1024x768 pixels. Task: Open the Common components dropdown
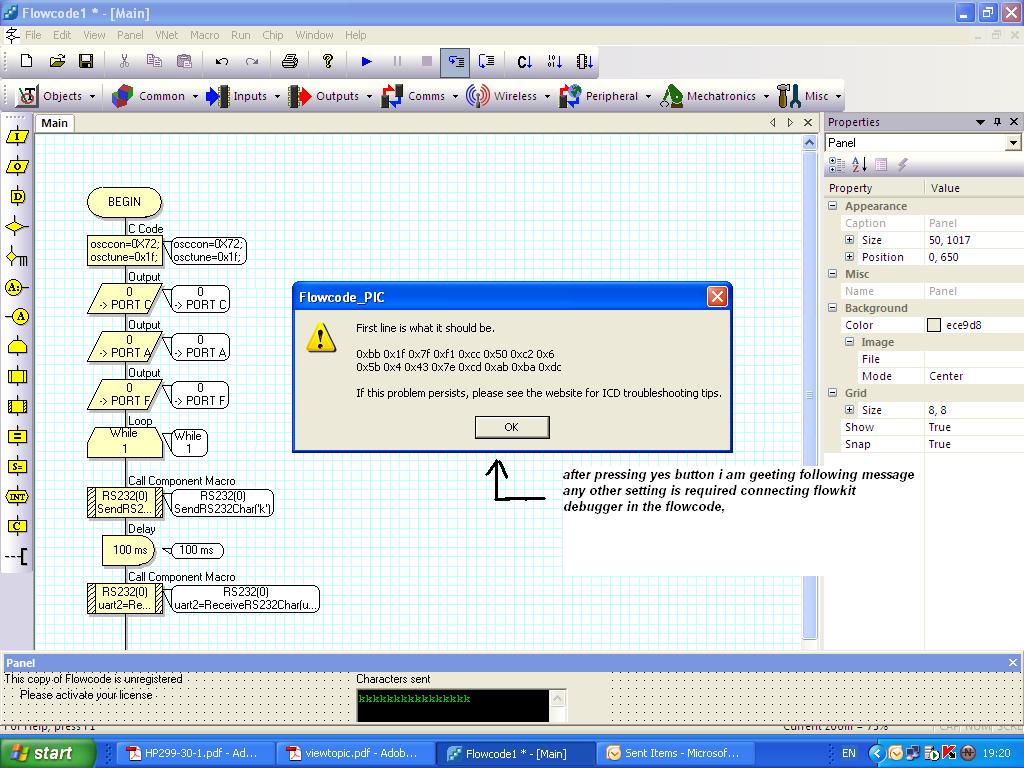pyautogui.click(x=155, y=96)
